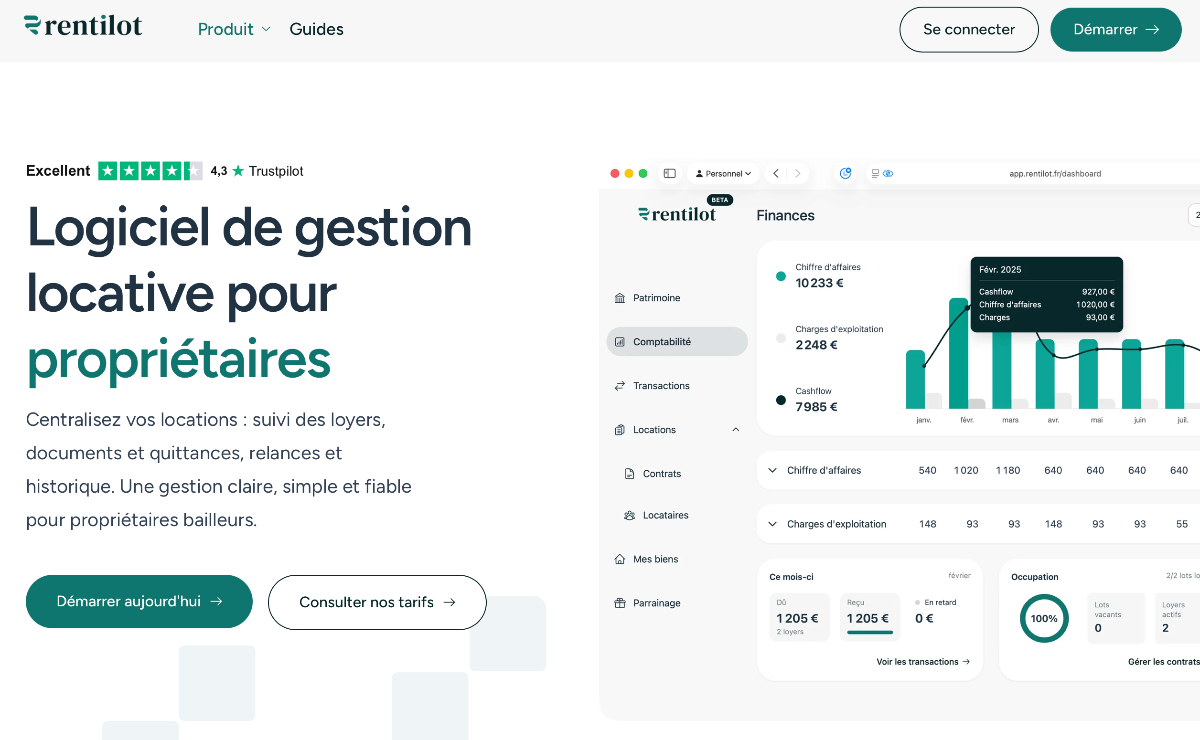Click the Consulter nos tarifs button
The height and width of the screenshot is (740, 1200).
click(377, 602)
